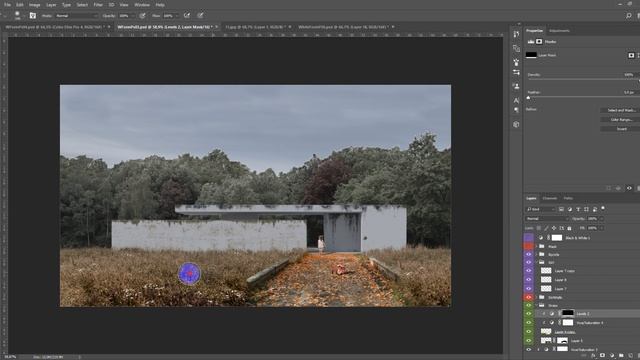The image size is (640, 360).
Task: Toggle lock transparent pixels icon
Action: (539, 228)
